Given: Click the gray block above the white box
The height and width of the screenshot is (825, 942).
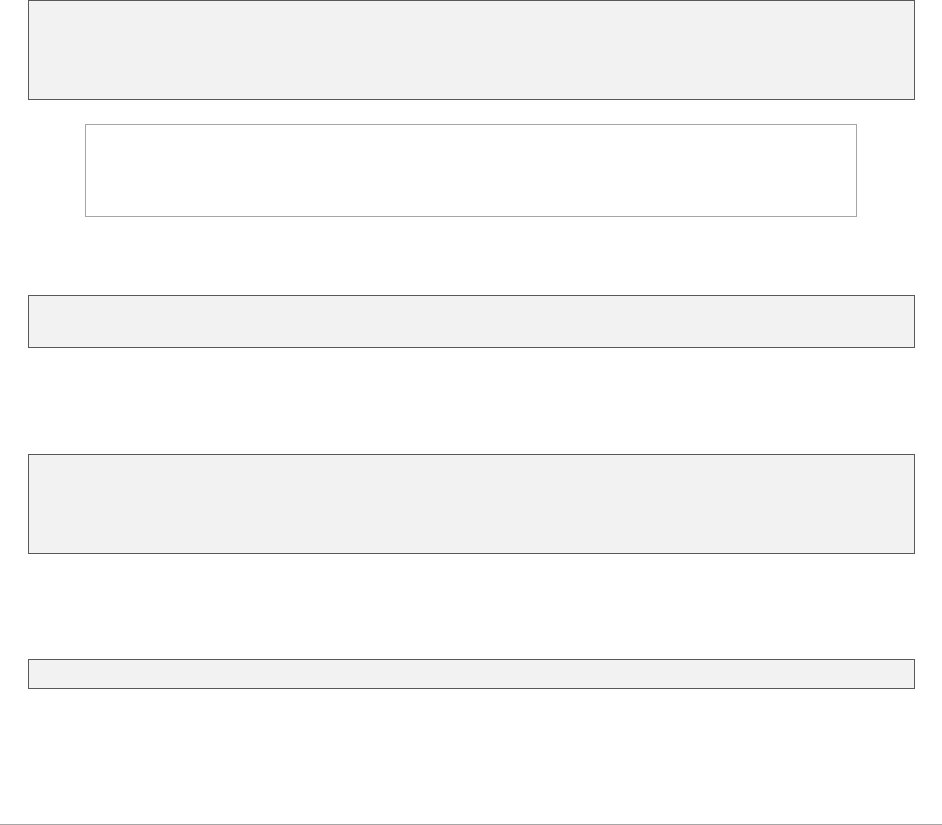Looking at the screenshot, I should point(471,50).
